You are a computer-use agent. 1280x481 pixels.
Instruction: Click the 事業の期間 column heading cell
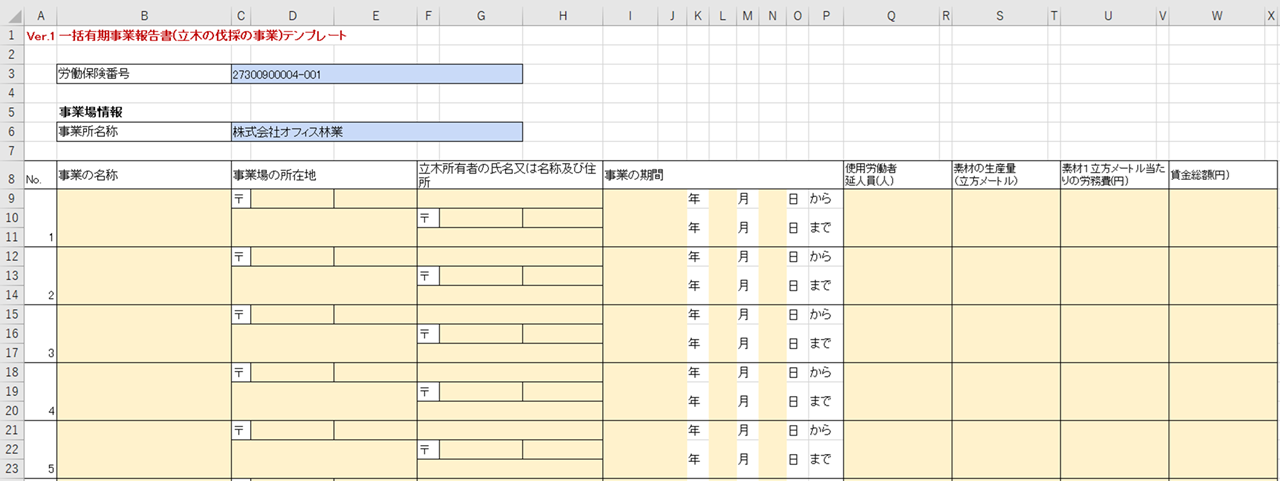click(722, 174)
